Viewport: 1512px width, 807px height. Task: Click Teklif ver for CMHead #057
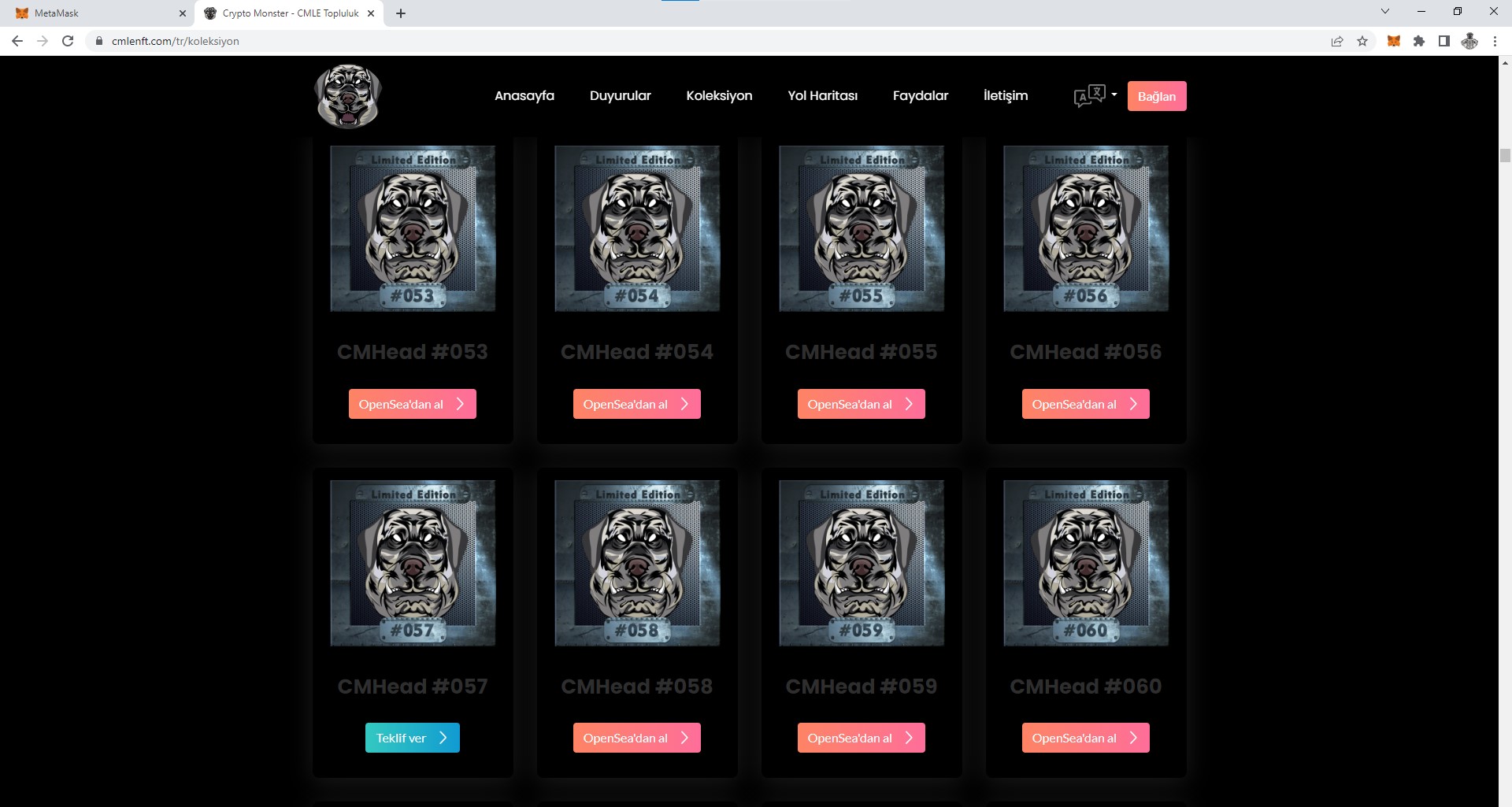point(412,738)
